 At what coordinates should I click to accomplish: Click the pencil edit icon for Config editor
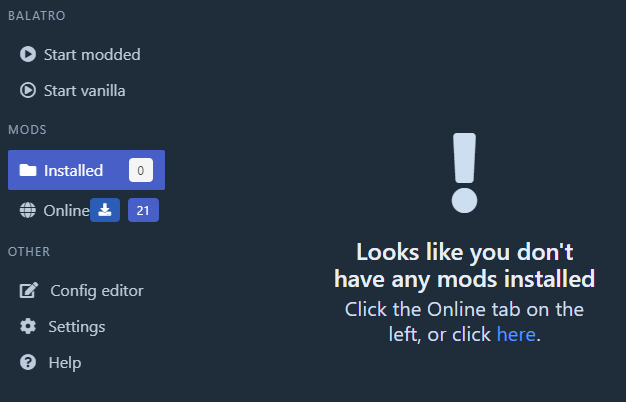[x=29, y=290]
